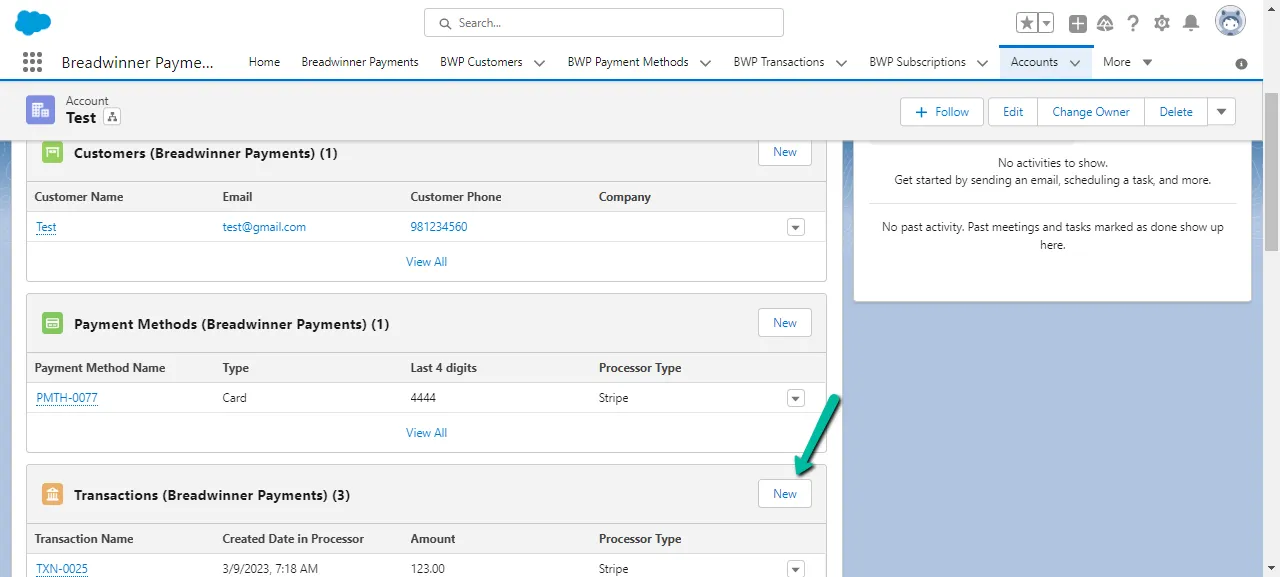Click the 123.00 amount cell
The height and width of the screenshot is (577, 1280).
[427, 569]
